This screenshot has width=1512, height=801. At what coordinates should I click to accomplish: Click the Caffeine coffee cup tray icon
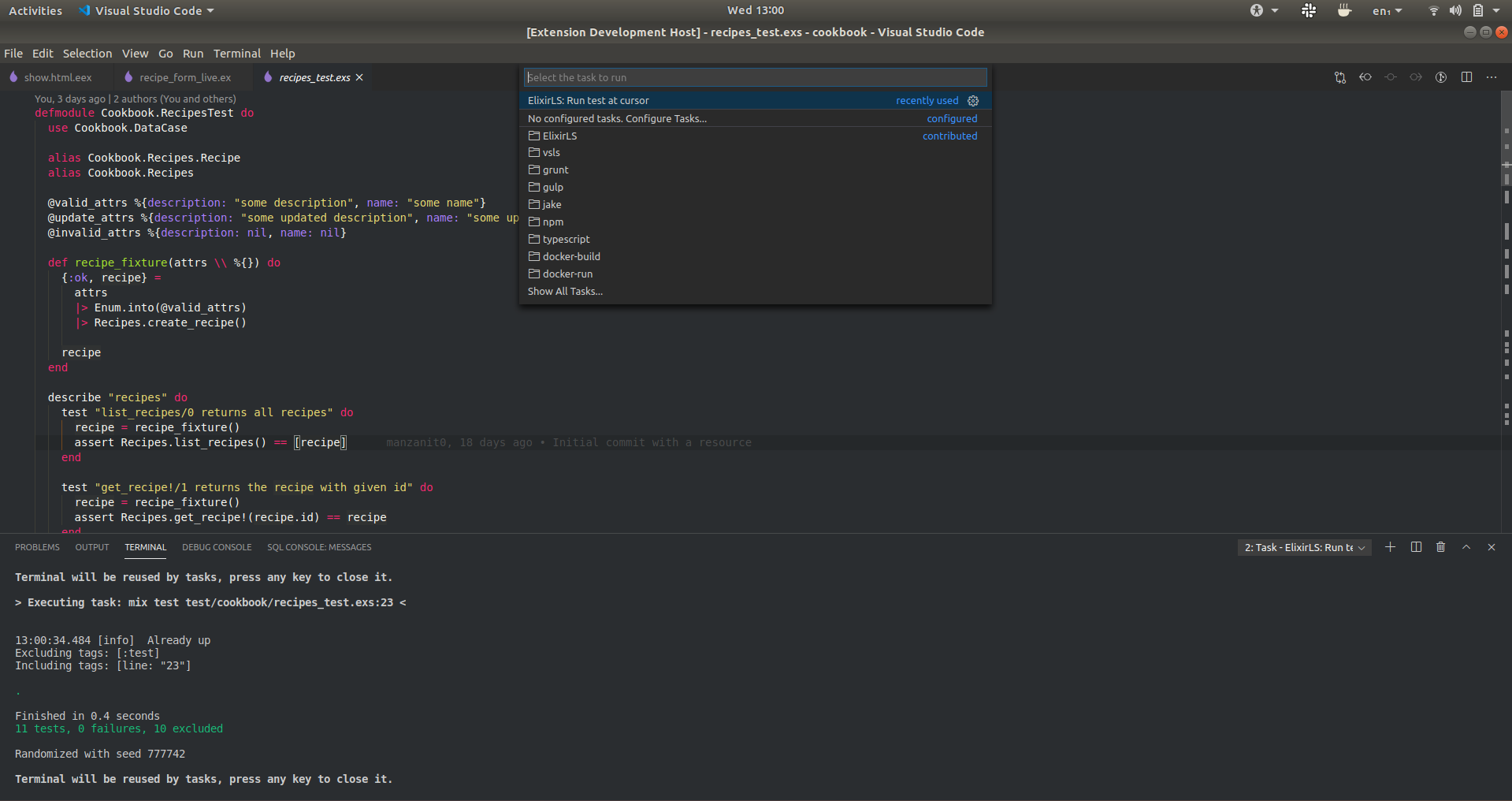tap(1344, 10)
